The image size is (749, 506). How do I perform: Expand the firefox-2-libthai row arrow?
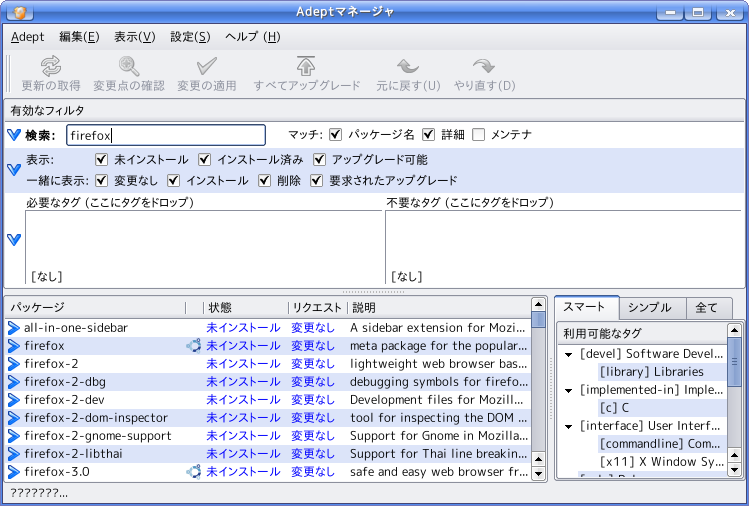(14, 453)
